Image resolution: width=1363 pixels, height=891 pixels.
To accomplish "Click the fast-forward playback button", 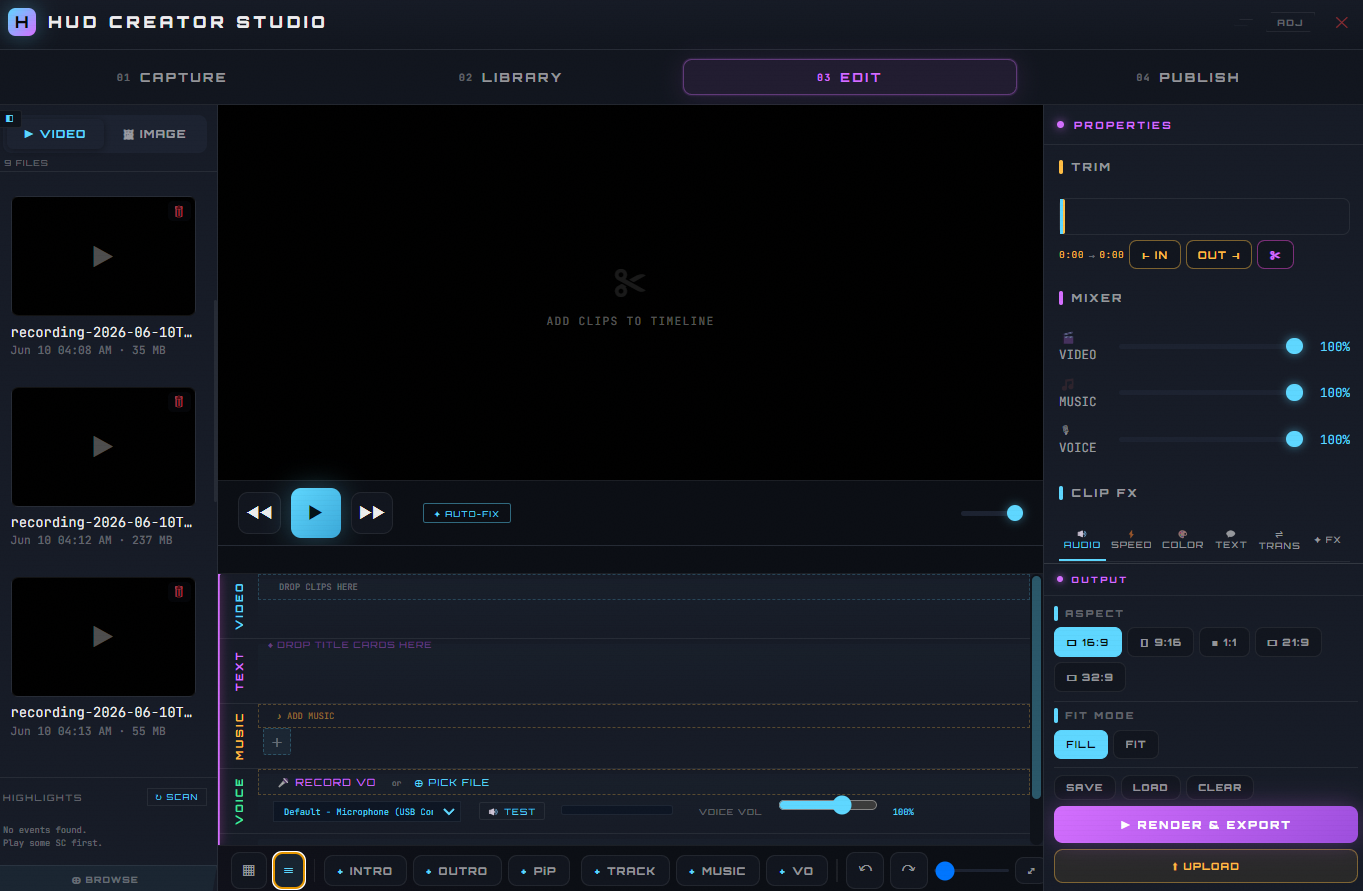I will (x=372, y=513).
